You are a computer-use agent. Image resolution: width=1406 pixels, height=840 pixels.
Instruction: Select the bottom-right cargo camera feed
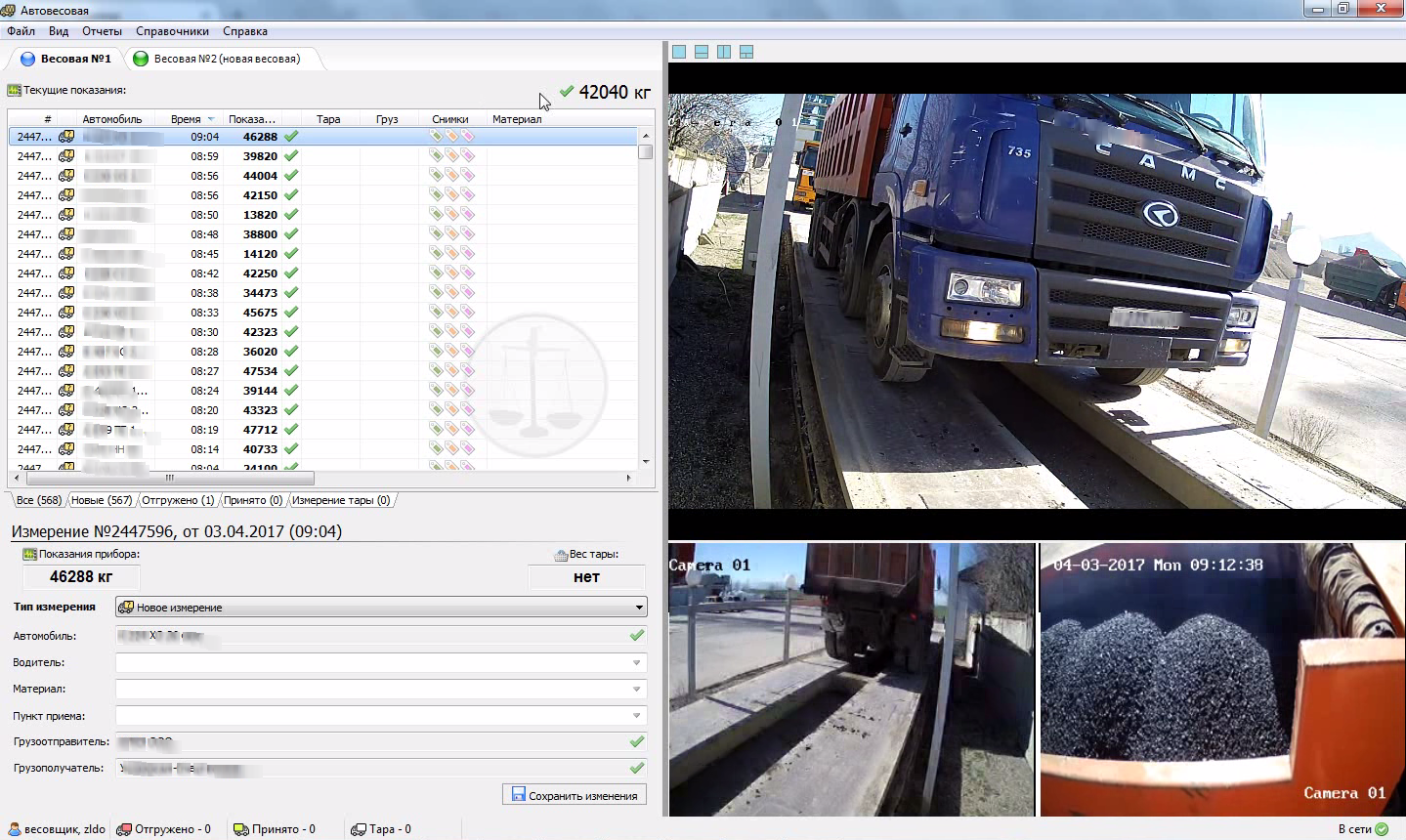pyautogui.click(x=1221, y=680)
